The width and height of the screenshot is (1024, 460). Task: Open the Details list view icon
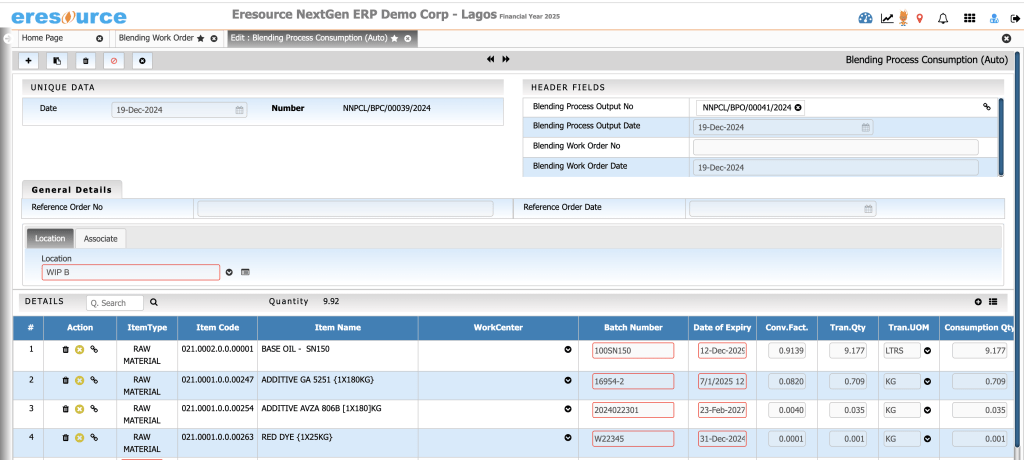pos(993,302)
